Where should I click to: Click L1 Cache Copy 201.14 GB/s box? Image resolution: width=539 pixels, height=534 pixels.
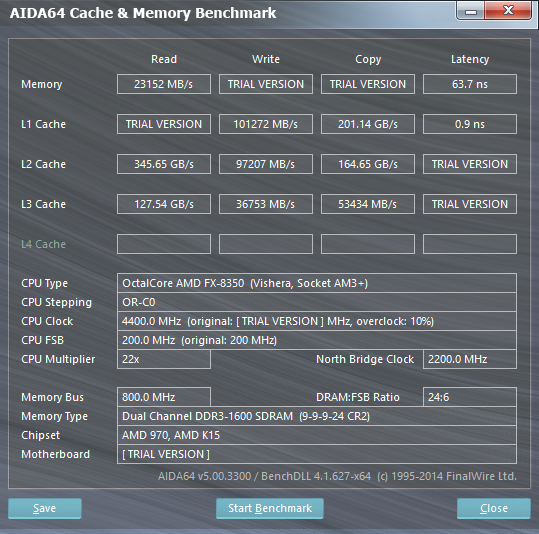point(368,124)
